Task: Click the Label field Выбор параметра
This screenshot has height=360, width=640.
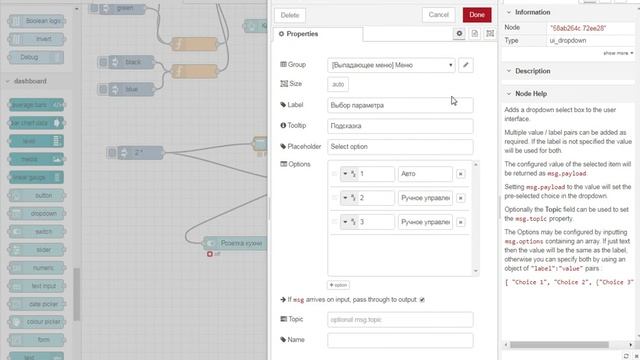Action: pyautogui.click(x=400, y=105)
